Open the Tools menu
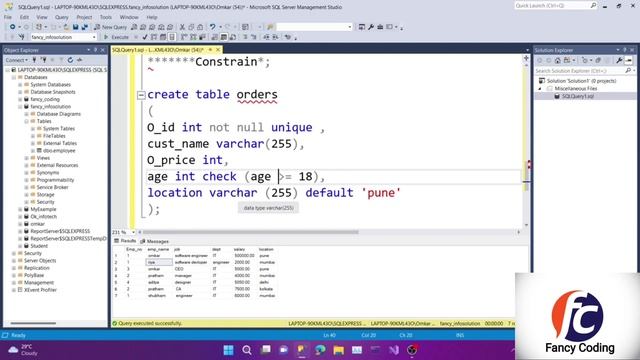640x360 pixels. coord(106,17)
